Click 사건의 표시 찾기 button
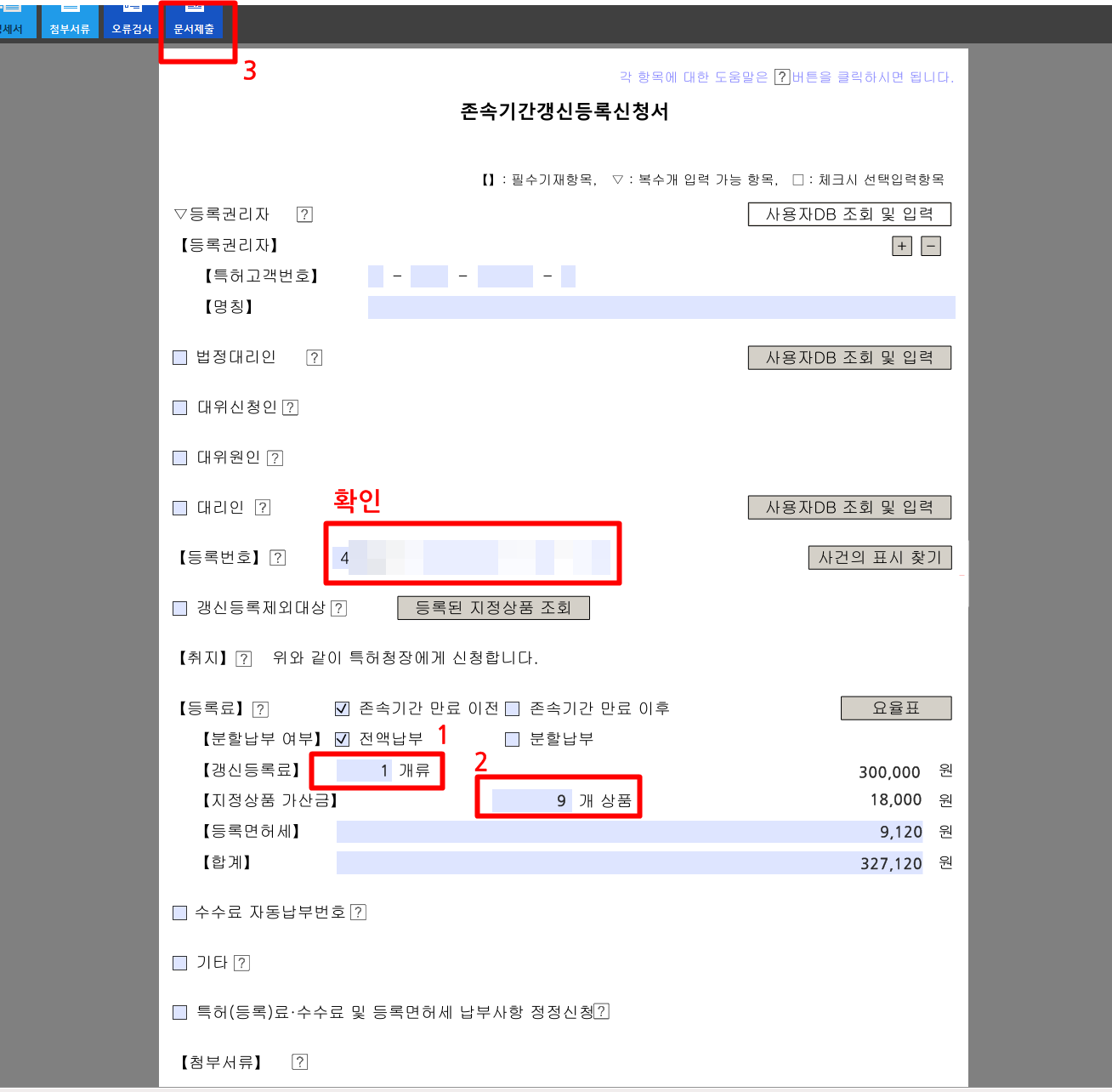 point(880,558)
